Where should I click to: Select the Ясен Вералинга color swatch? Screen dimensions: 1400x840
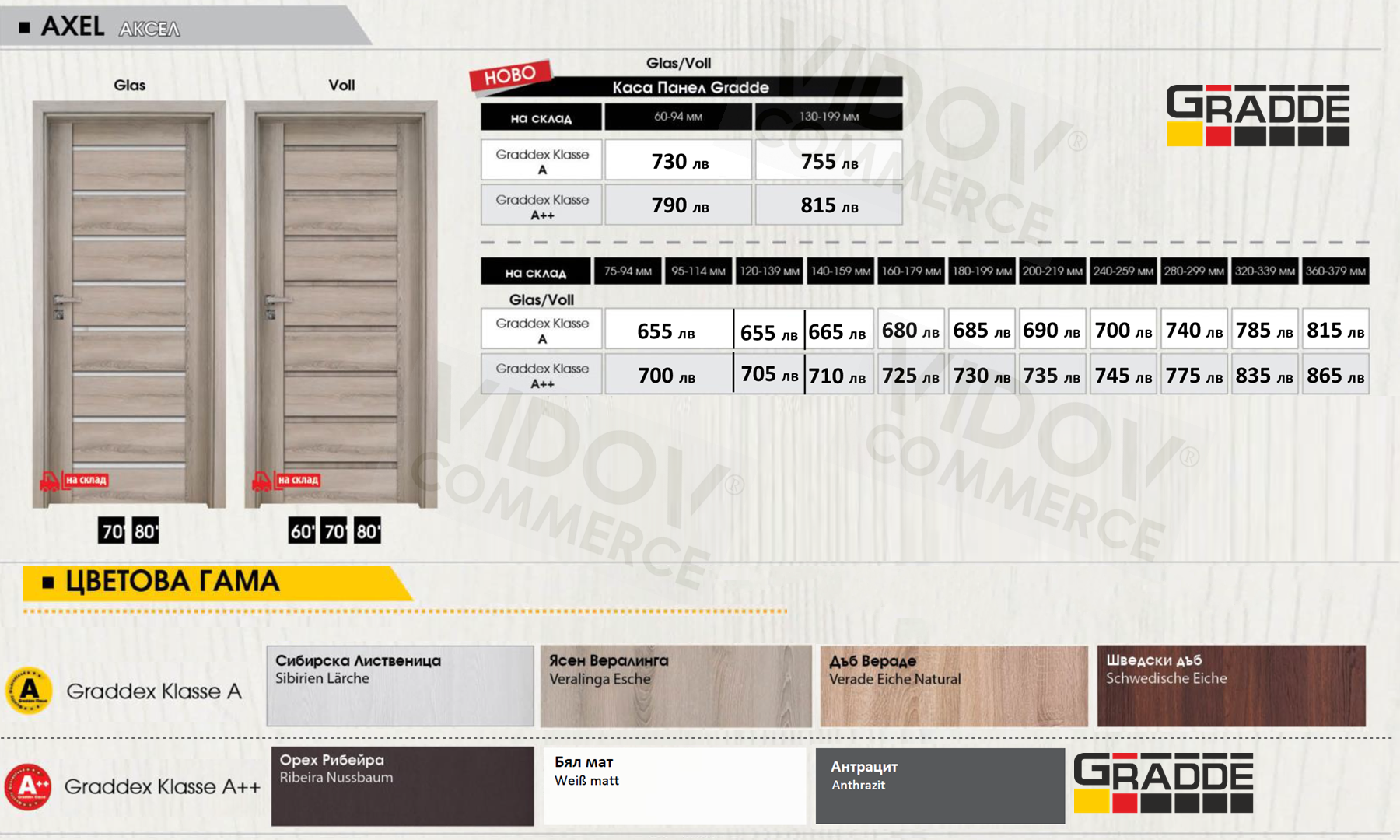point(676,686)
